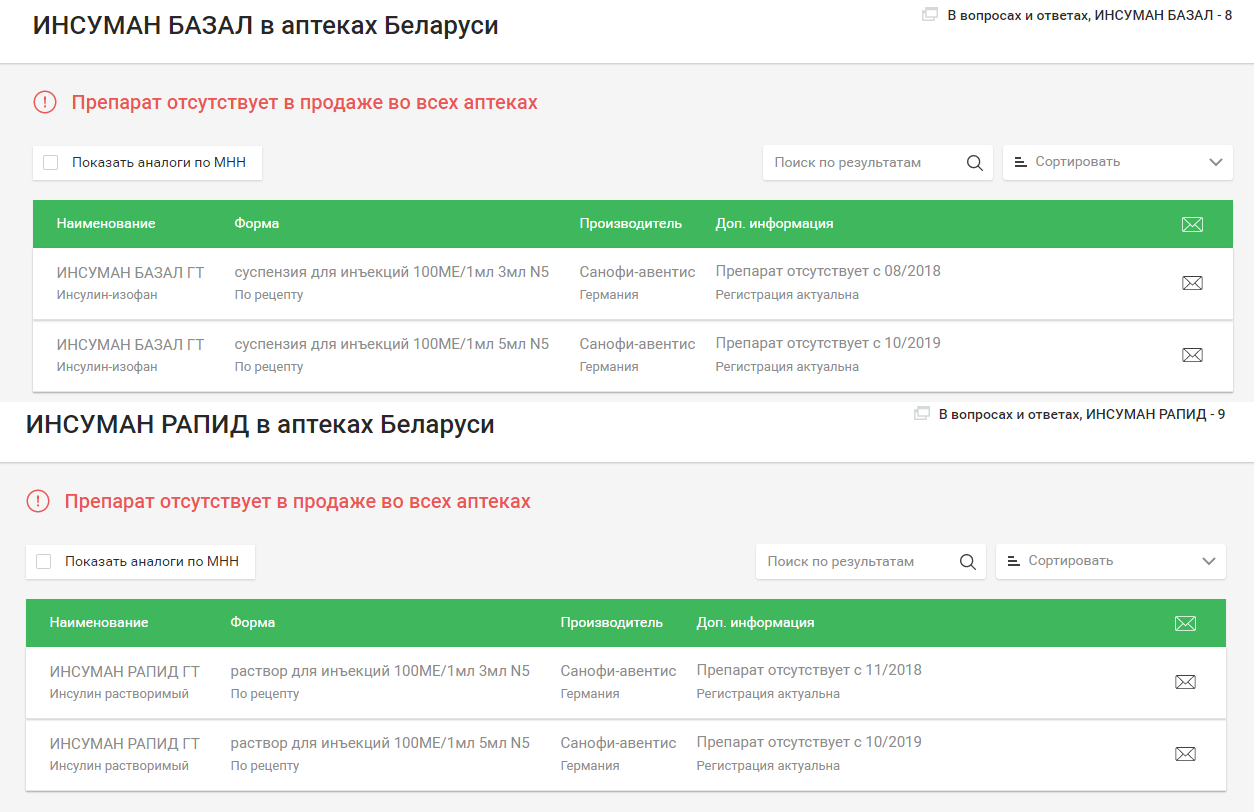
Task: Click Санофи-авентис in РАПИД ГТ 5мл row
Action: tap(618, 743)
